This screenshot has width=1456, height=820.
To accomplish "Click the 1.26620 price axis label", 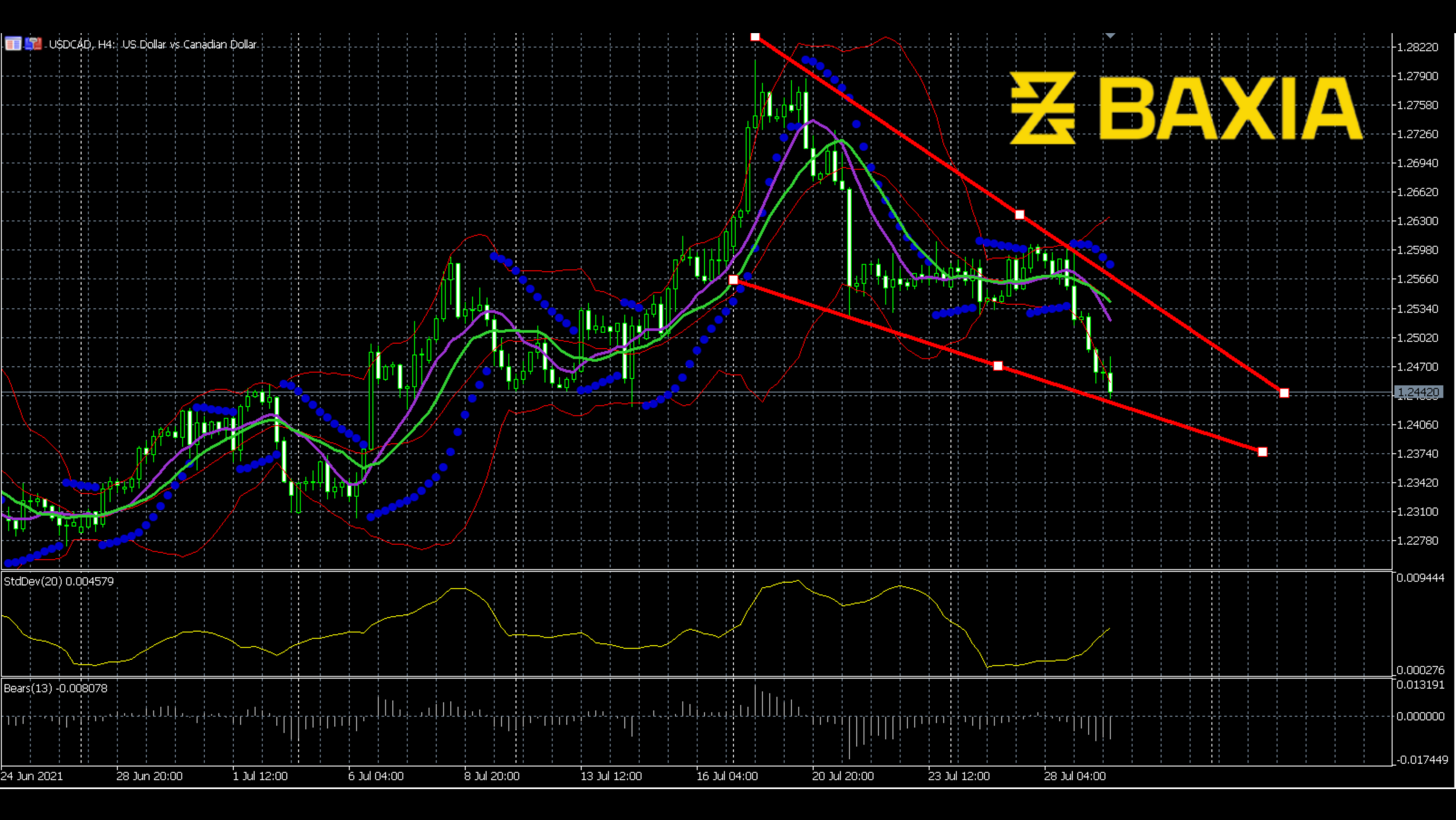I will 1418,192.
